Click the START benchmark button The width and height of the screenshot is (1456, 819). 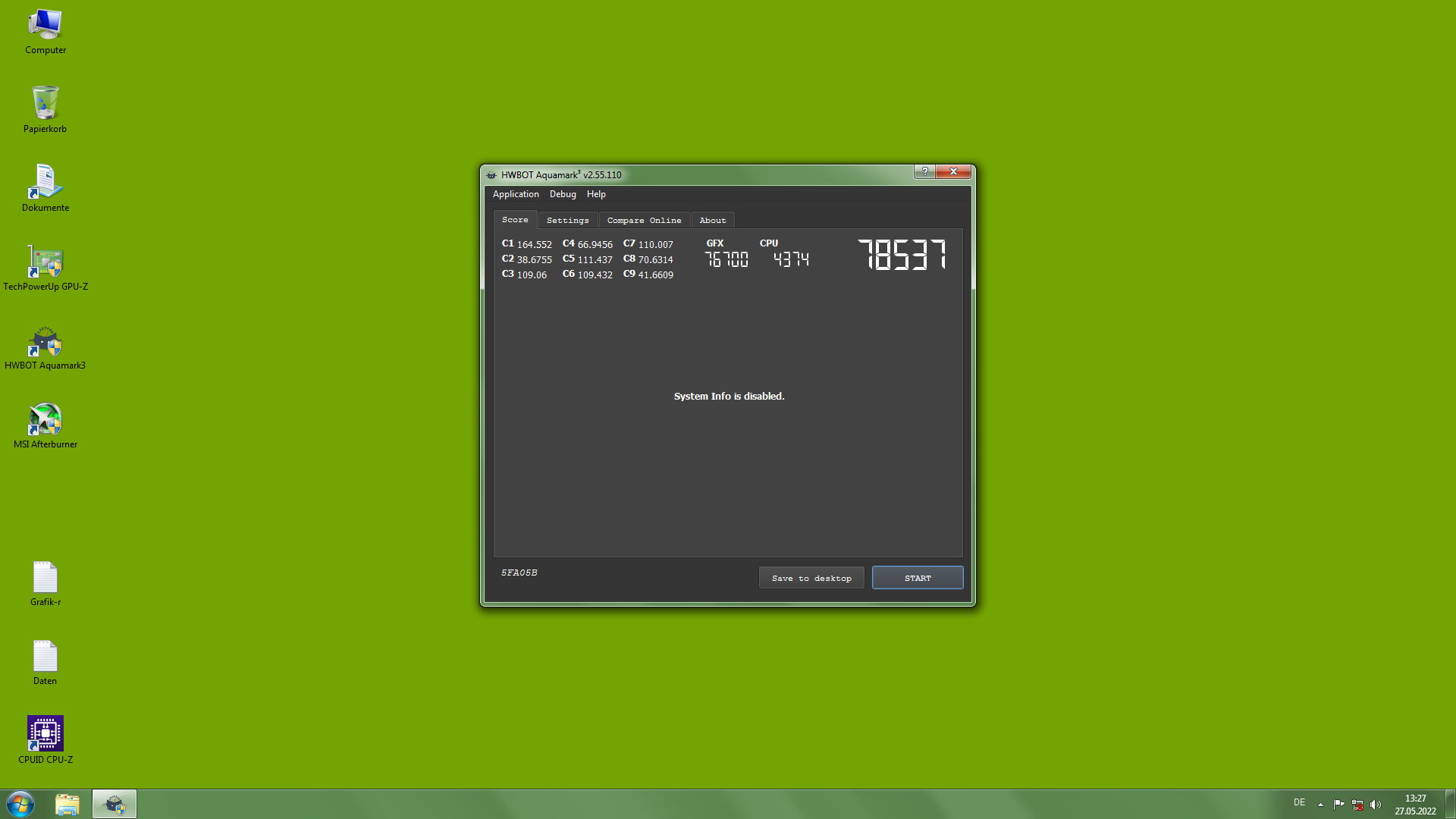click(x=918, y=578)
